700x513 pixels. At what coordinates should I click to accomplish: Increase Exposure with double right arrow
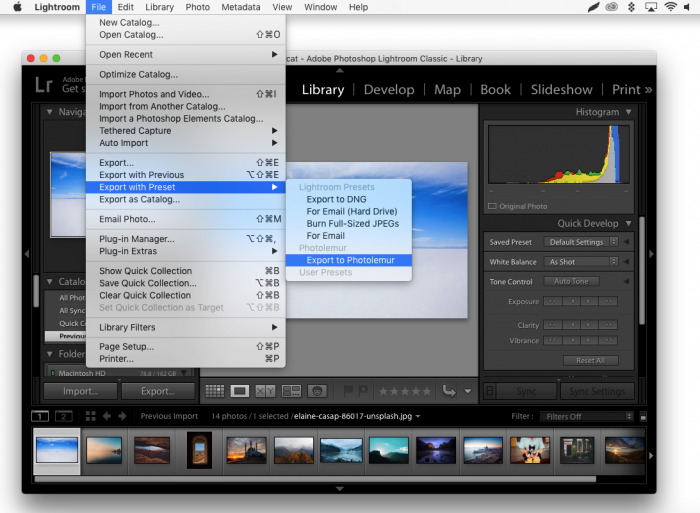click(609, 301)
